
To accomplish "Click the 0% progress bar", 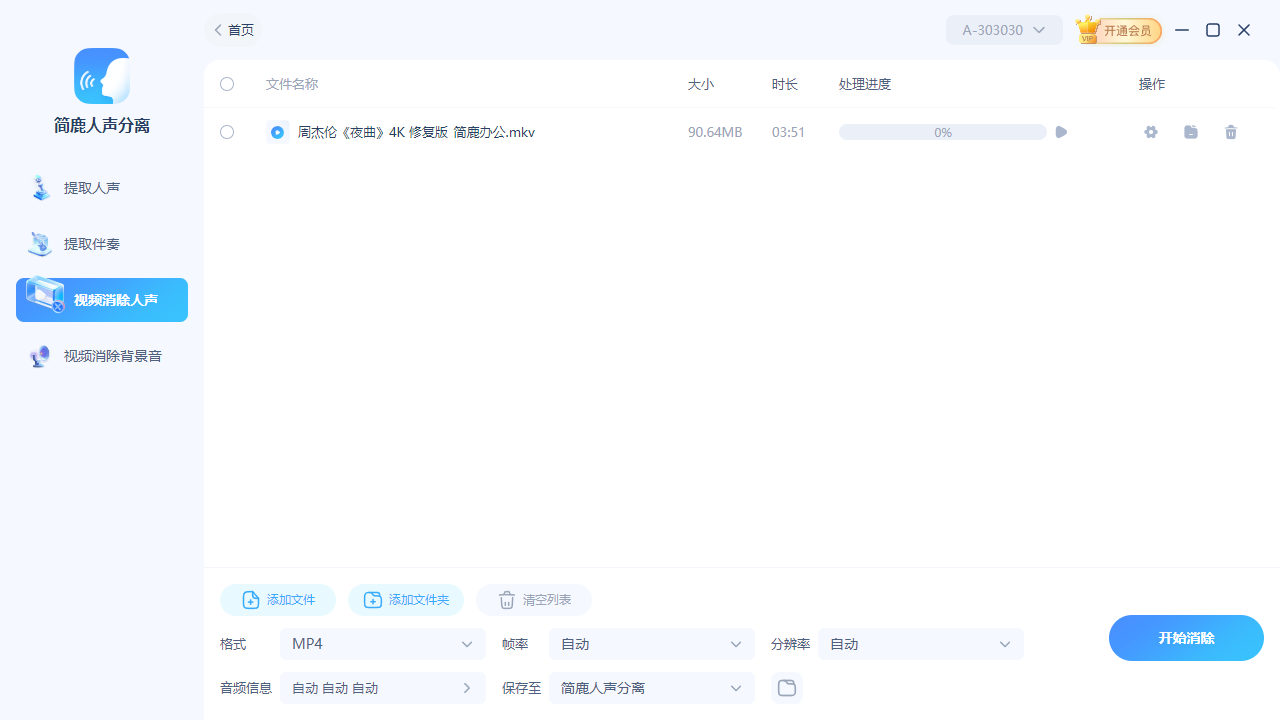I will 941,132.
